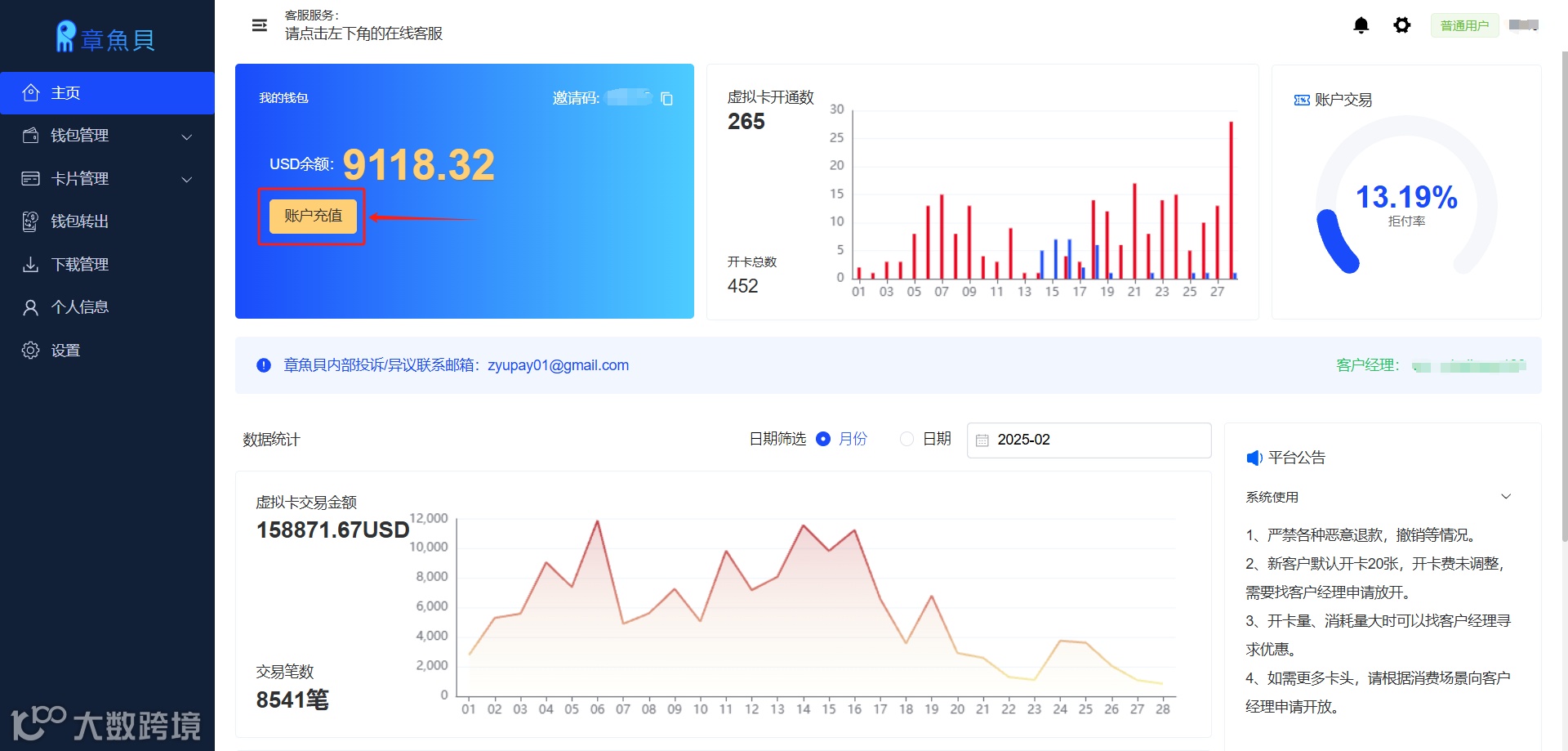The width and height of the screenshot is (1568, 751).
Task: Open 钱包转出 page
Action: coord(107,221)
